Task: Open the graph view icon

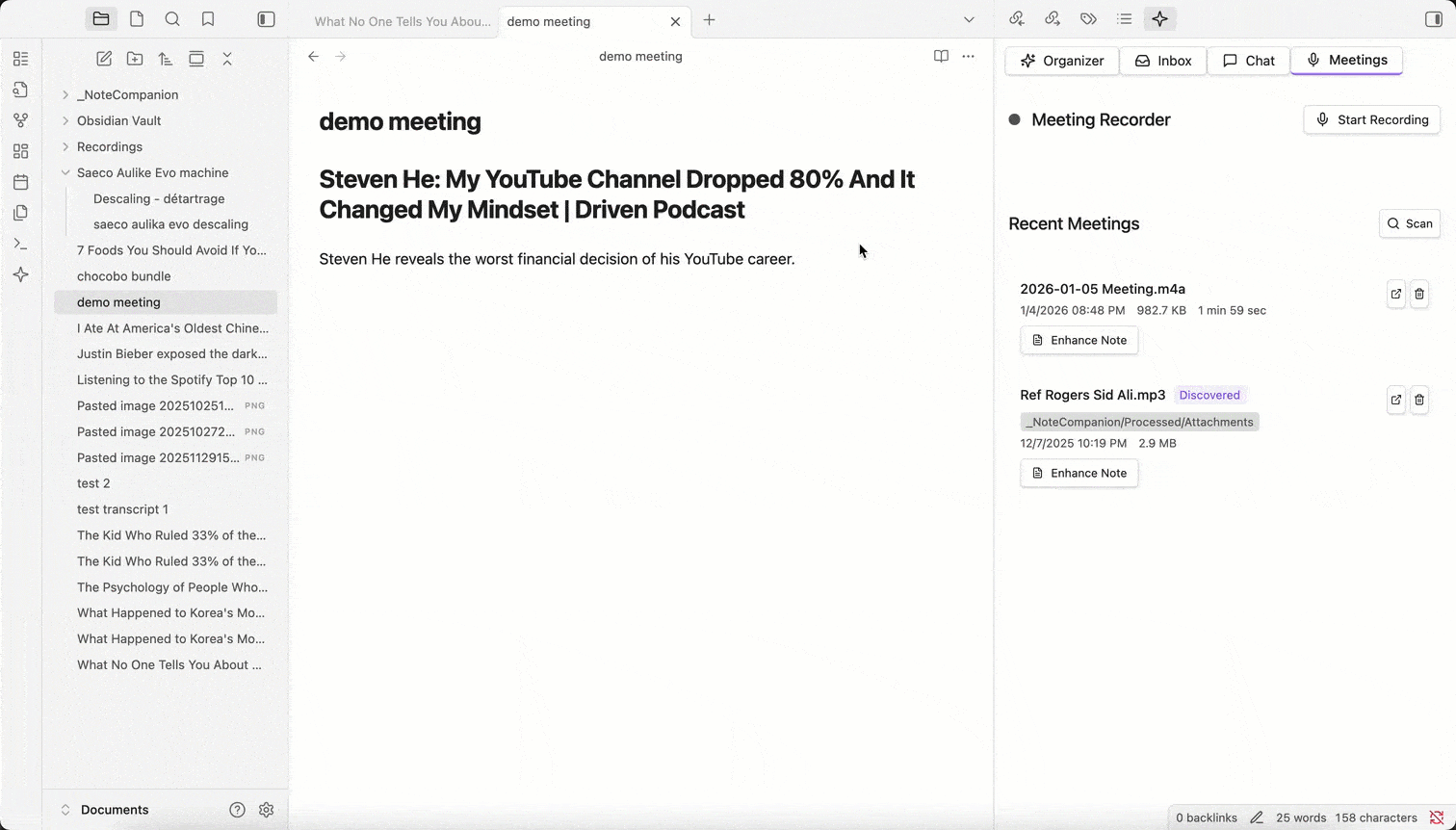Action: [21, 119]
